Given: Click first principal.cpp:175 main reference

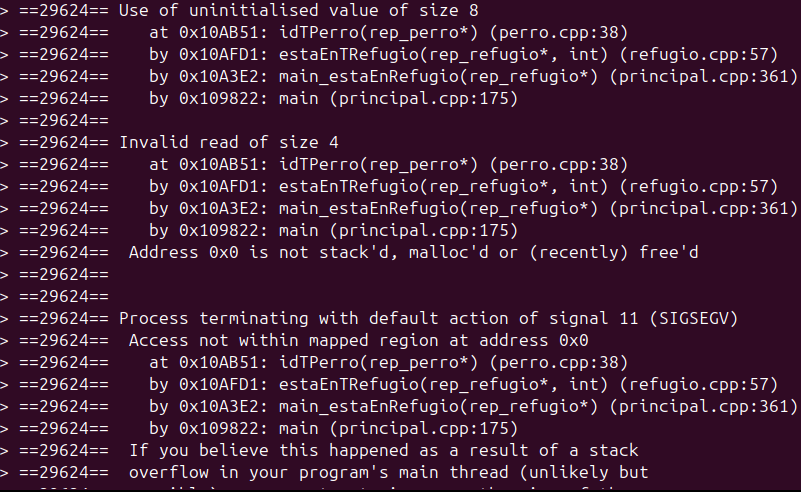Looking at the screenshot, I should 423,99.
